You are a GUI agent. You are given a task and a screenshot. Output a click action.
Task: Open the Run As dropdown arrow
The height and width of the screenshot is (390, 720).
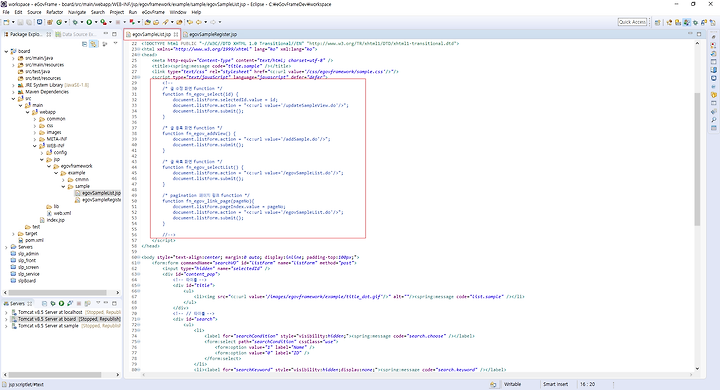(x=96, y=22)
